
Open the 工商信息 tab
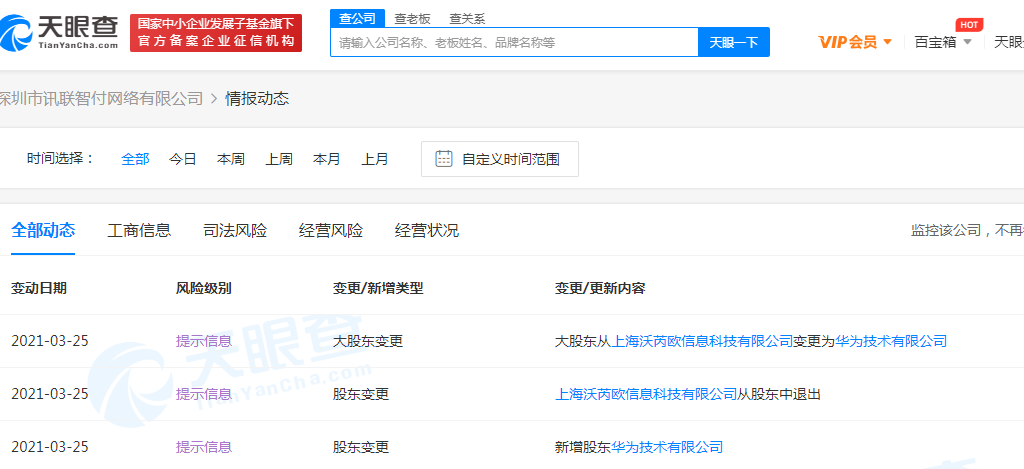tap(139, 230)
